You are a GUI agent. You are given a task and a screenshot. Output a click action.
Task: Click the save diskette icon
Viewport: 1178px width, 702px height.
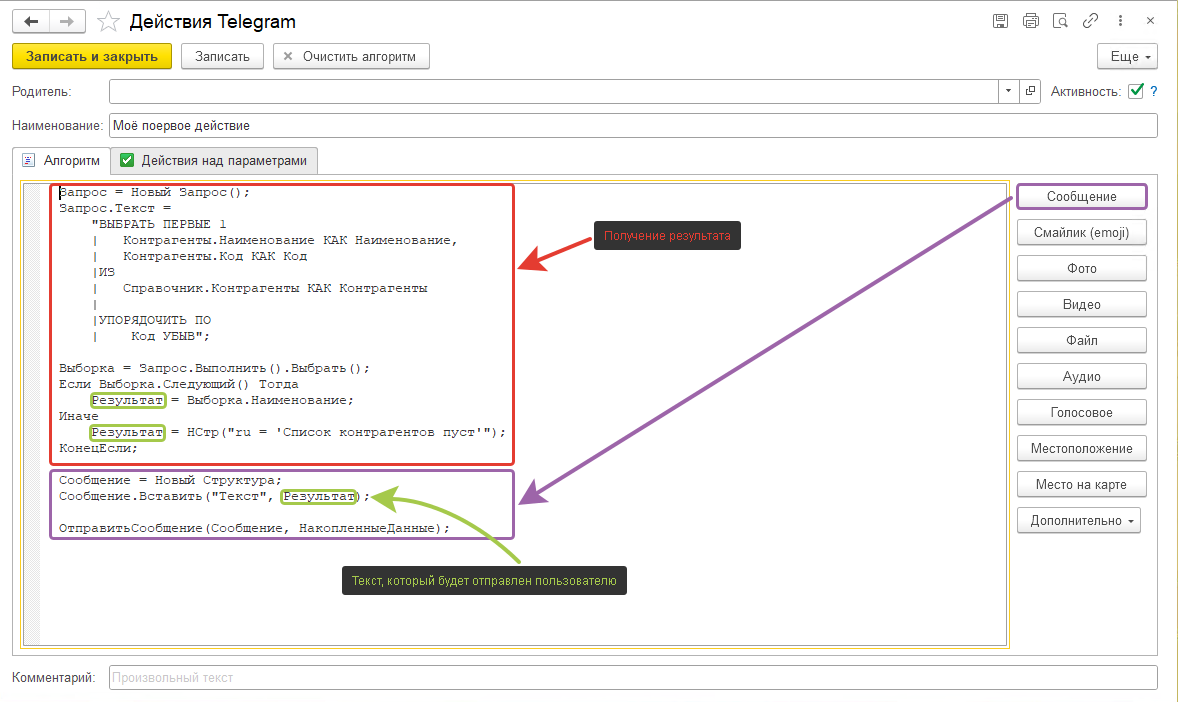999,21
